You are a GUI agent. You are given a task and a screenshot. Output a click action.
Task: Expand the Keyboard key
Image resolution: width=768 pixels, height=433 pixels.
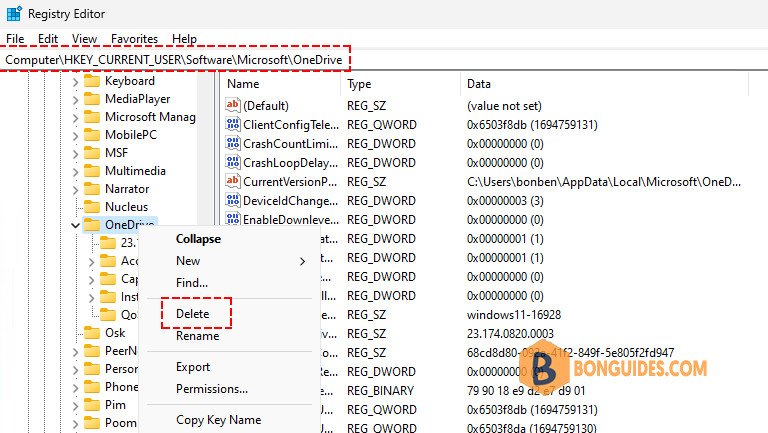point(75,82)
